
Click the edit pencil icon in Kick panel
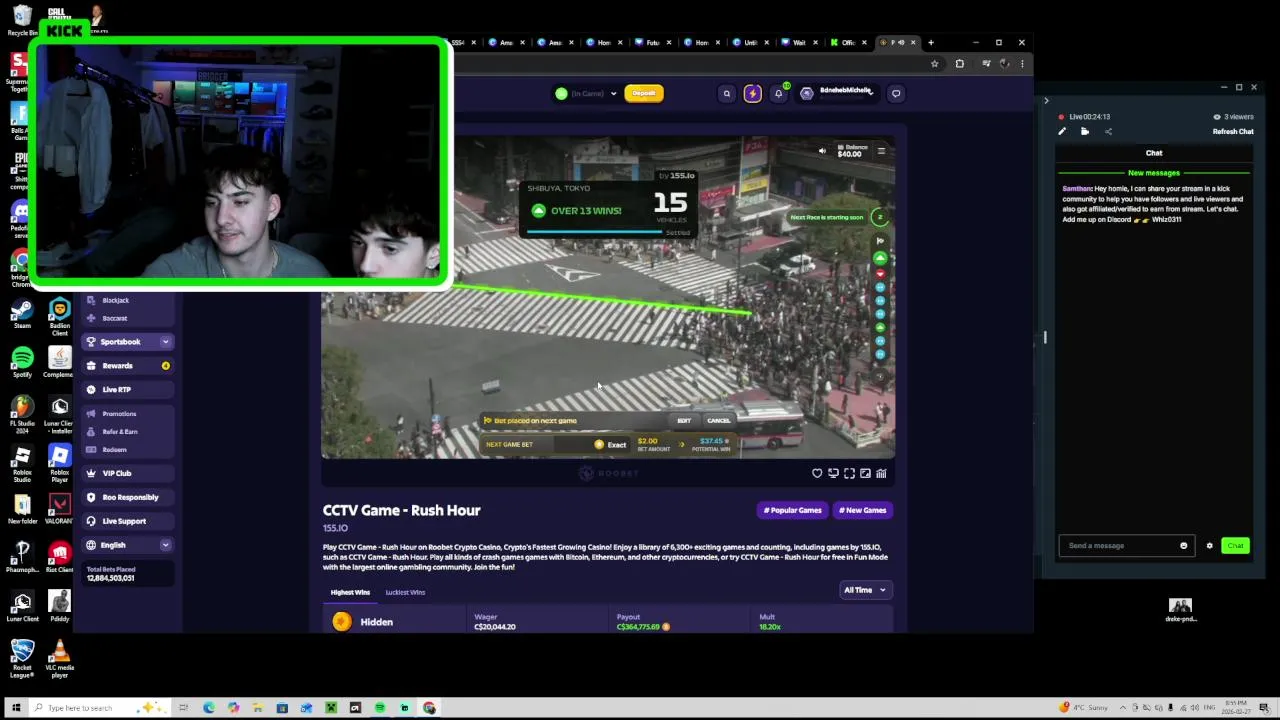(x=1062, y=132)
